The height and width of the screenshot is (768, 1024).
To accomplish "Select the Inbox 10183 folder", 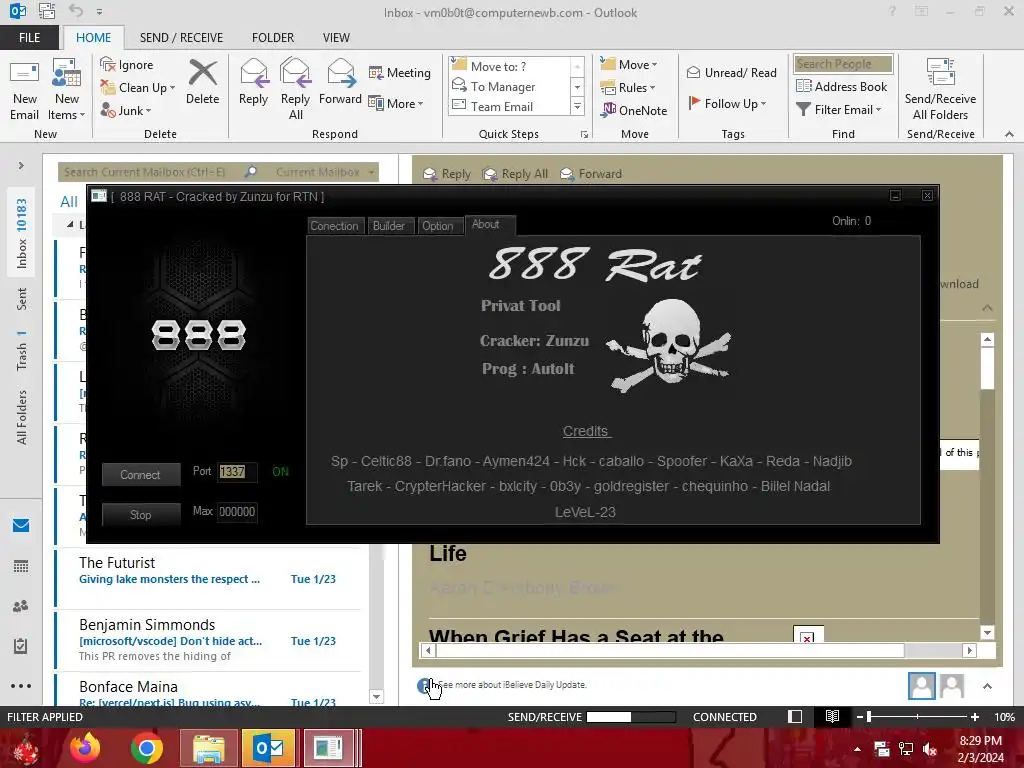I will tap(22, 233).
